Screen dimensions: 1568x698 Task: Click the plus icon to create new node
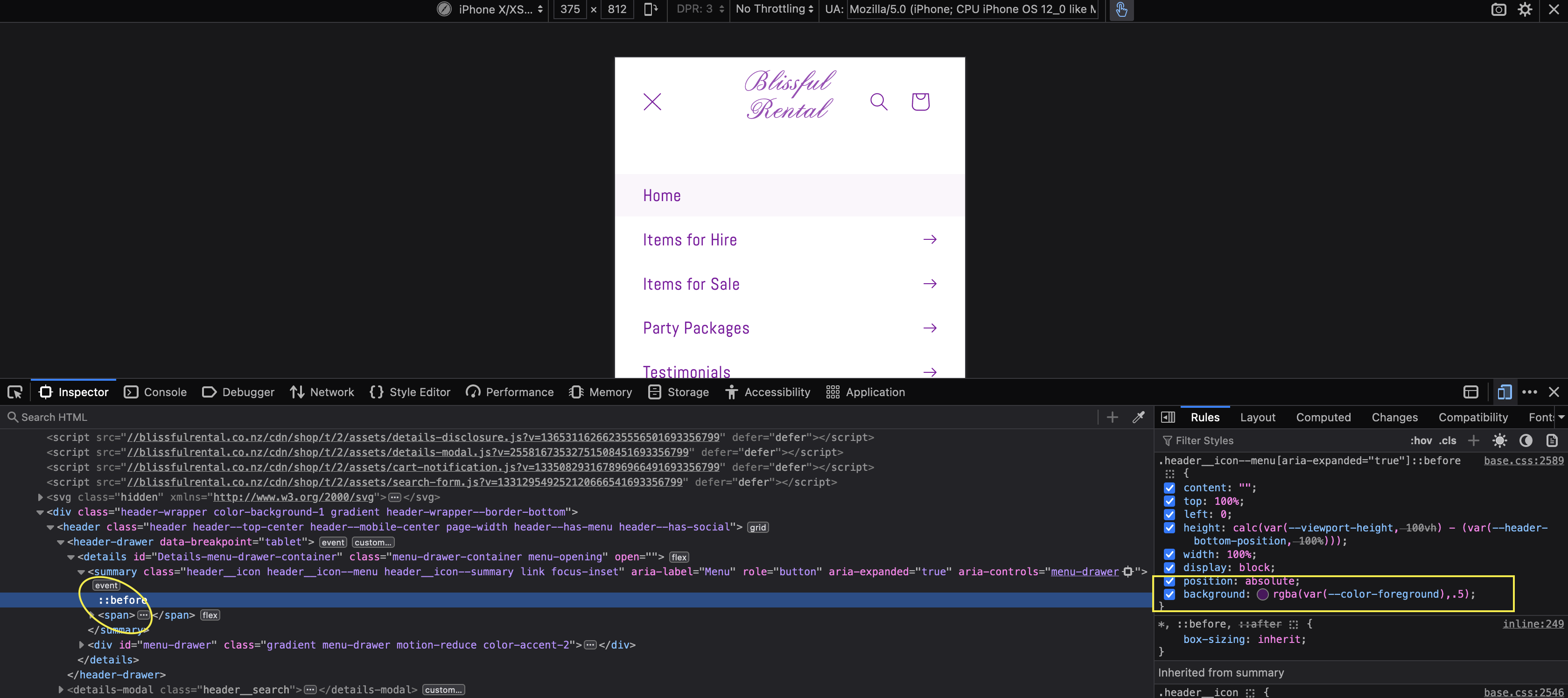[x=1112, y=417]
